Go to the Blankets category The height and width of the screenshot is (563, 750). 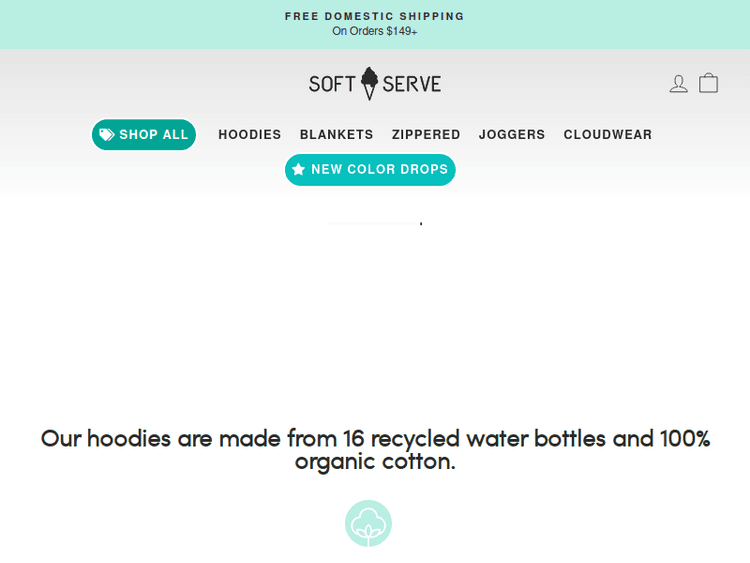(x=336, y=135)
